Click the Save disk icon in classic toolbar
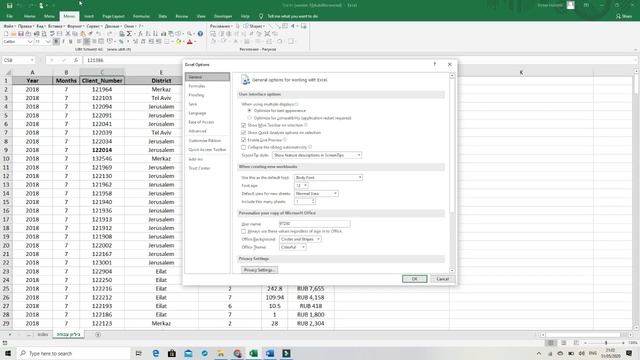 [x=20, y=34]
